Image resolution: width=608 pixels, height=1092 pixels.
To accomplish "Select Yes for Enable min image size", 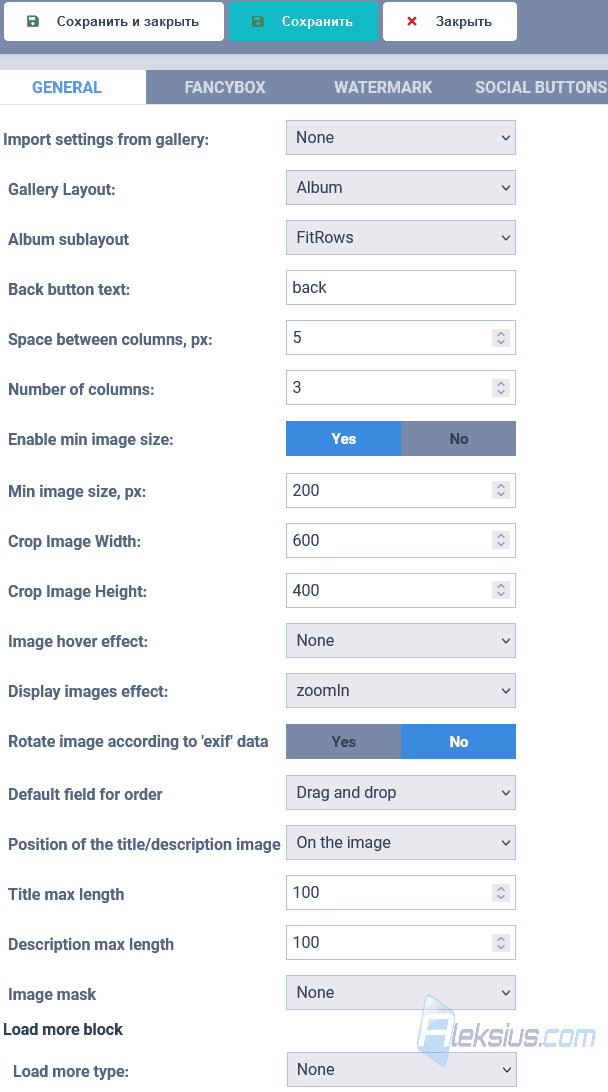I will tap(343, 439).
